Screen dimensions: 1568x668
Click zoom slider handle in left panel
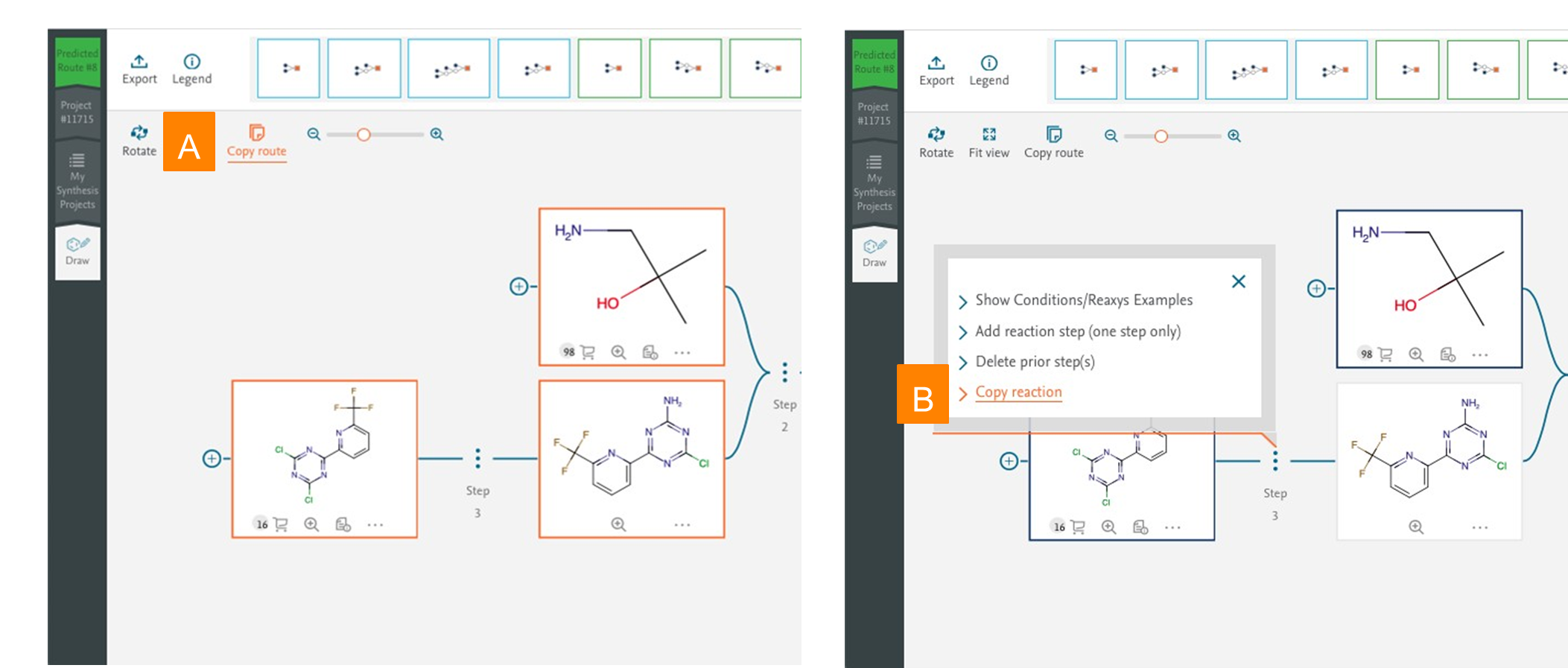364,135
